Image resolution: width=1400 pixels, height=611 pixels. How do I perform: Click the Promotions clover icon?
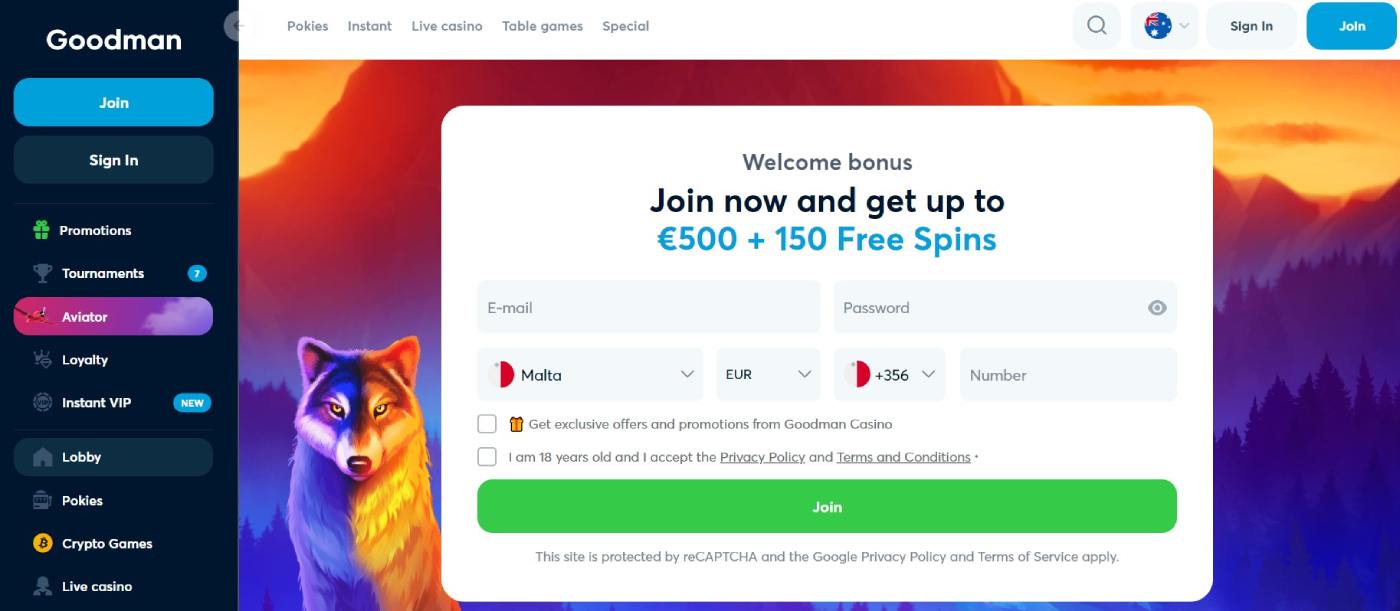point(41,230)
